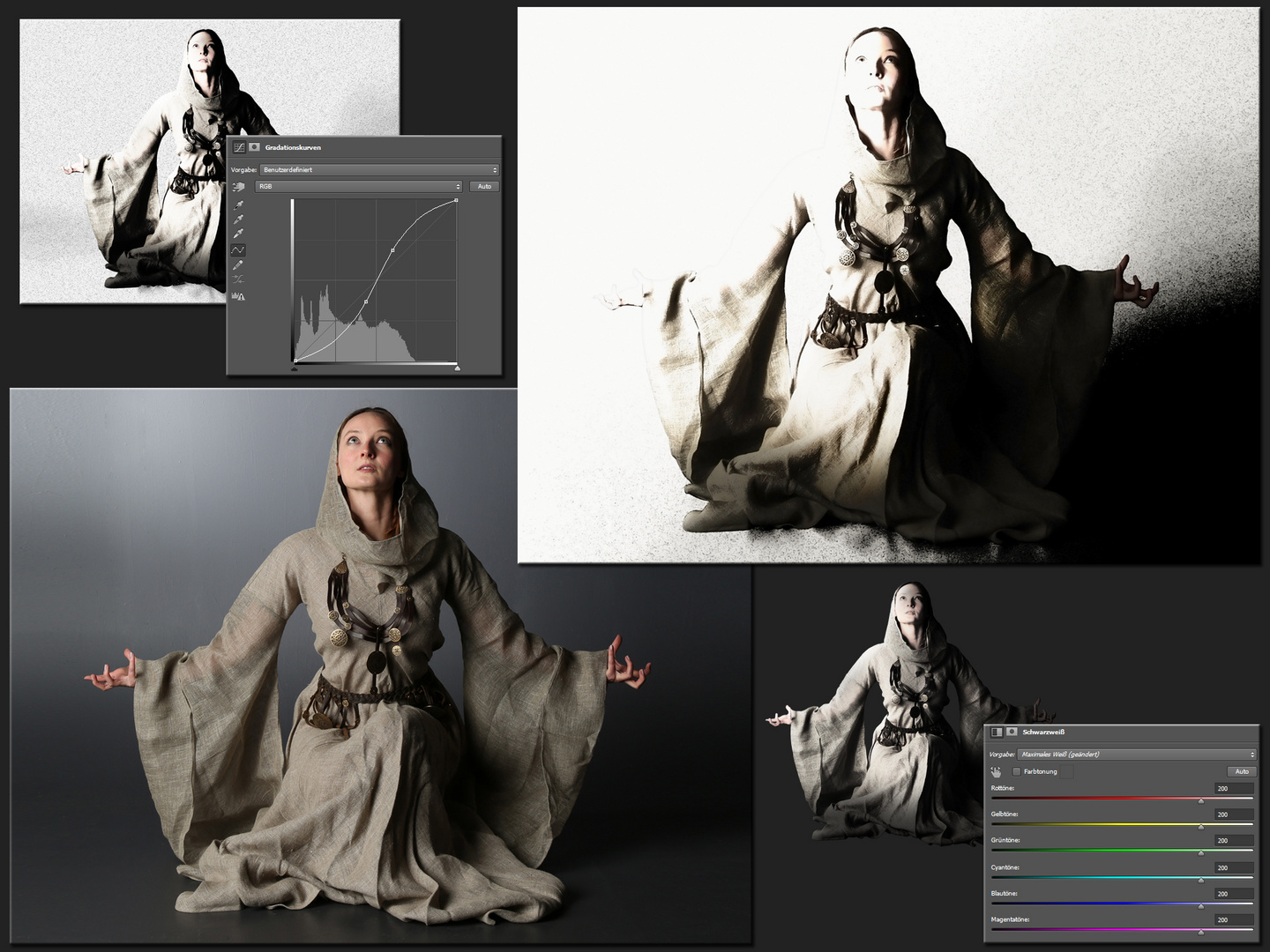Open the Vorgabe Benutzerdefiniert preset dropdown
Screen dimensions: 1270x952
(379, 169)
